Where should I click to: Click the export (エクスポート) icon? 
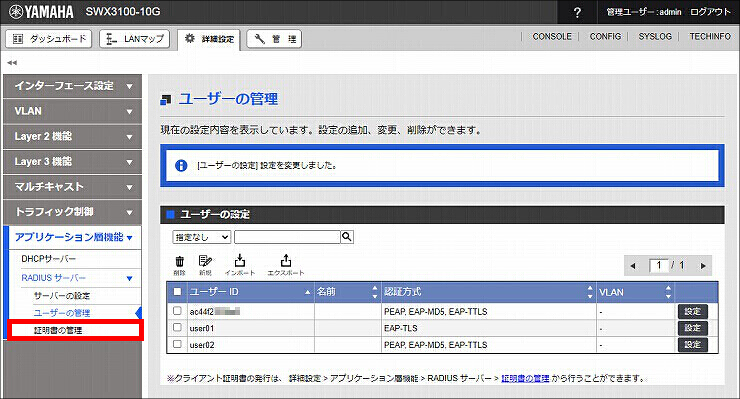tap(286, 265)
